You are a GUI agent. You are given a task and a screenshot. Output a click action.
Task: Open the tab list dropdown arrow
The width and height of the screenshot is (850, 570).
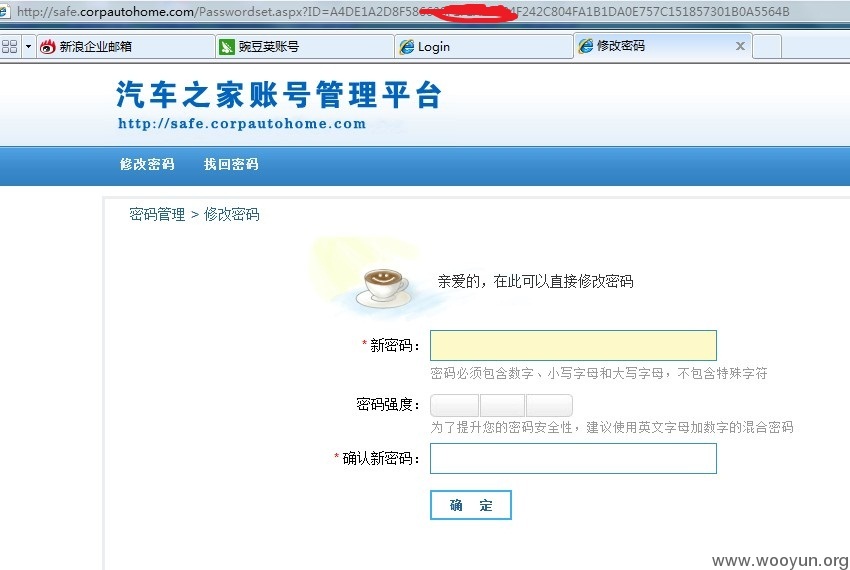(x=28, y=47)
